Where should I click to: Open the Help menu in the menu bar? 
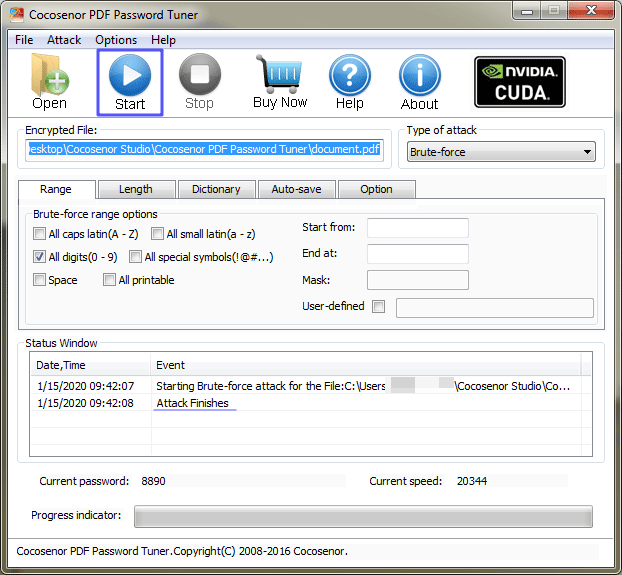[x=163, y=40]
